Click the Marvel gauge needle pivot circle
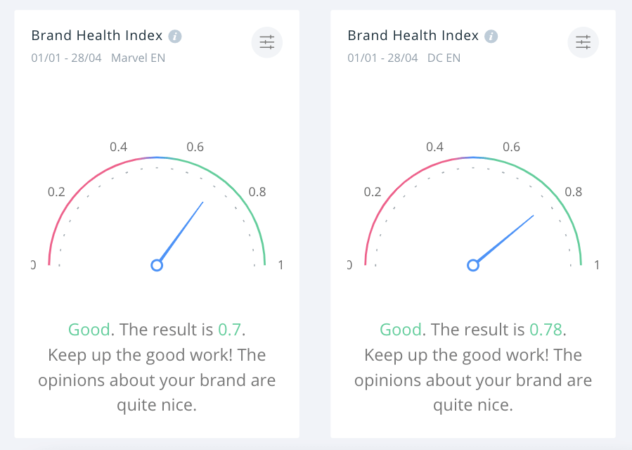The height and width of the screenshot is (450, 632). coord(157,265)
